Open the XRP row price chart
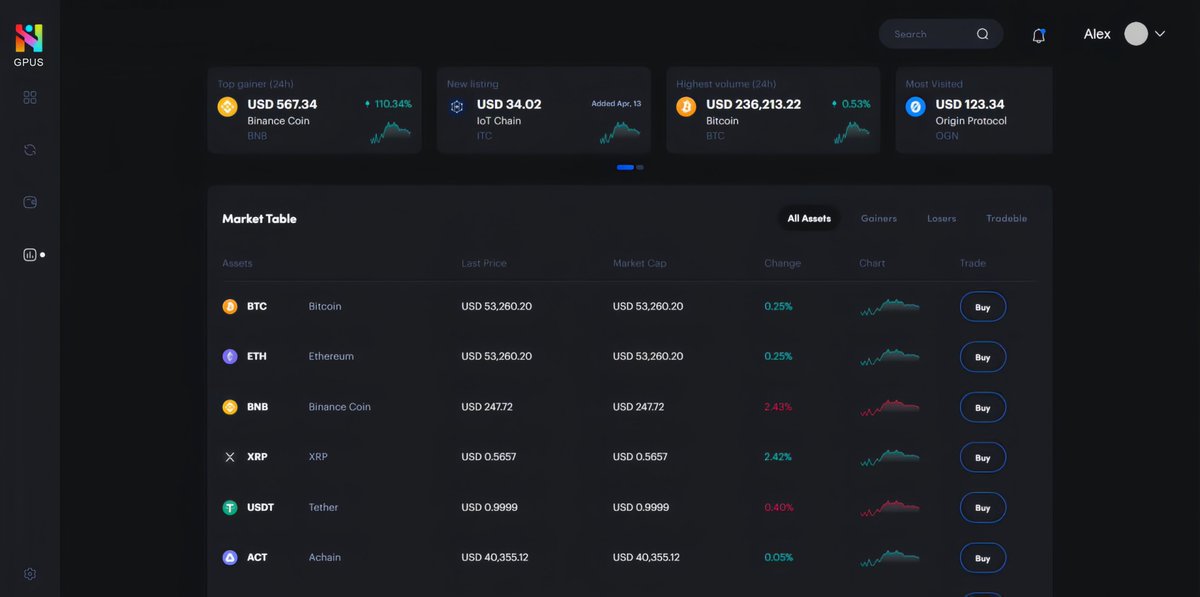The height and width of the screenshot is (597, 1200). tap(890, 457)
